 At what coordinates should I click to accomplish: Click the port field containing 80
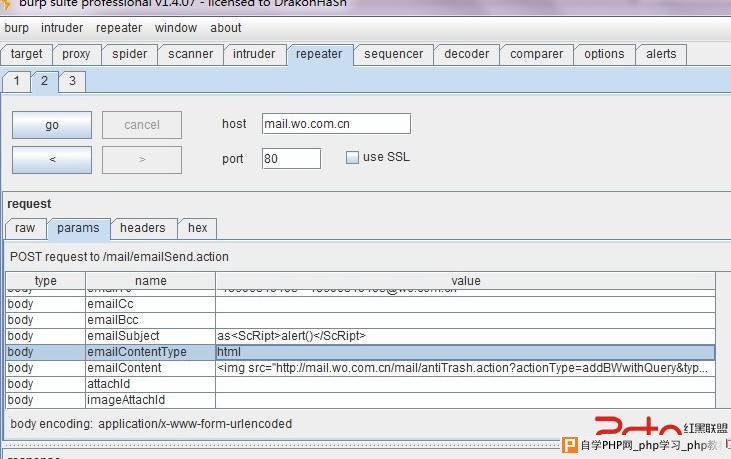(291, 159)
